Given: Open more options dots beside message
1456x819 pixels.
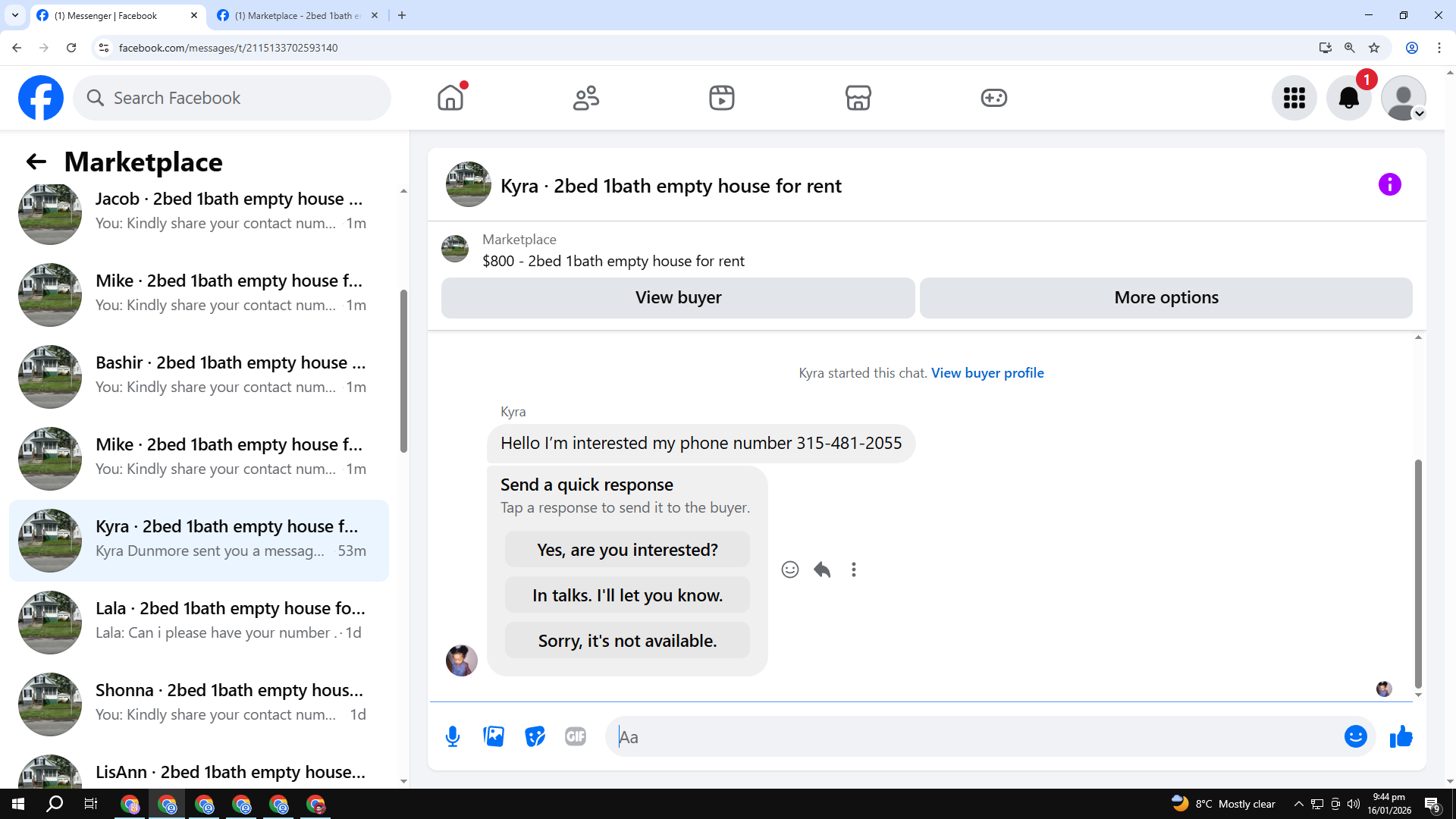Looking at the screenshot, I should tap(854, 570).
